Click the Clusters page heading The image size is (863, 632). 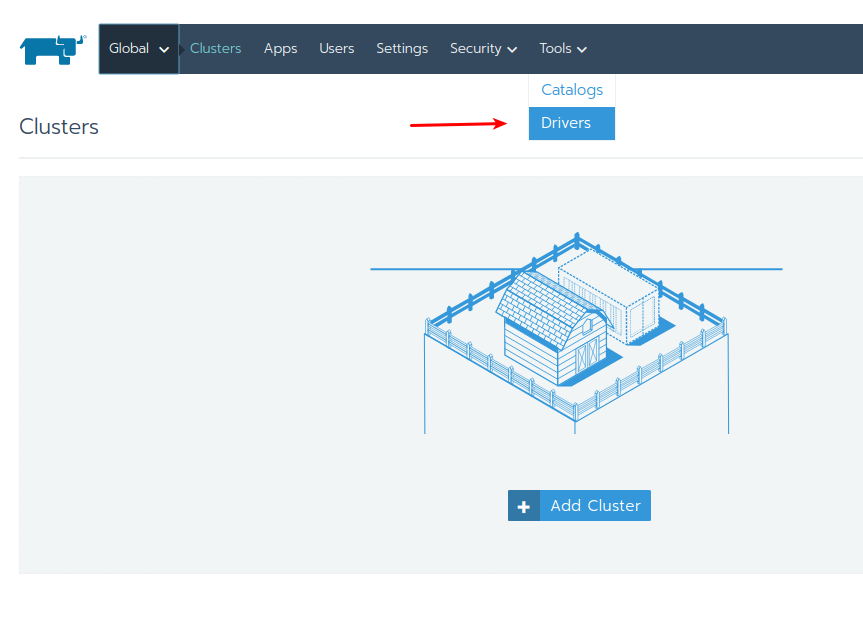tap(58, 126)
